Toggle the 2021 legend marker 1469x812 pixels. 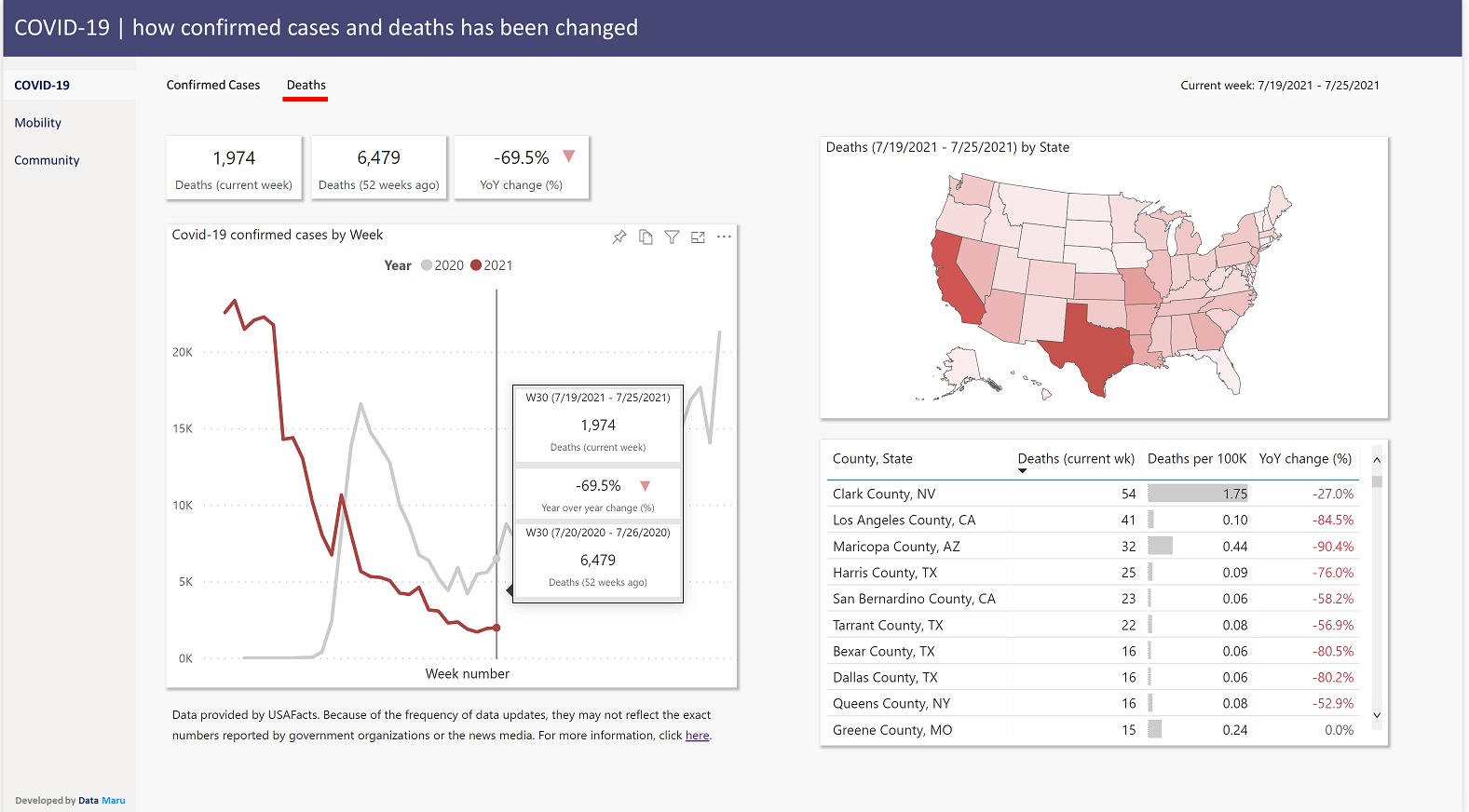pyautogui.click(x=476, y=265)
